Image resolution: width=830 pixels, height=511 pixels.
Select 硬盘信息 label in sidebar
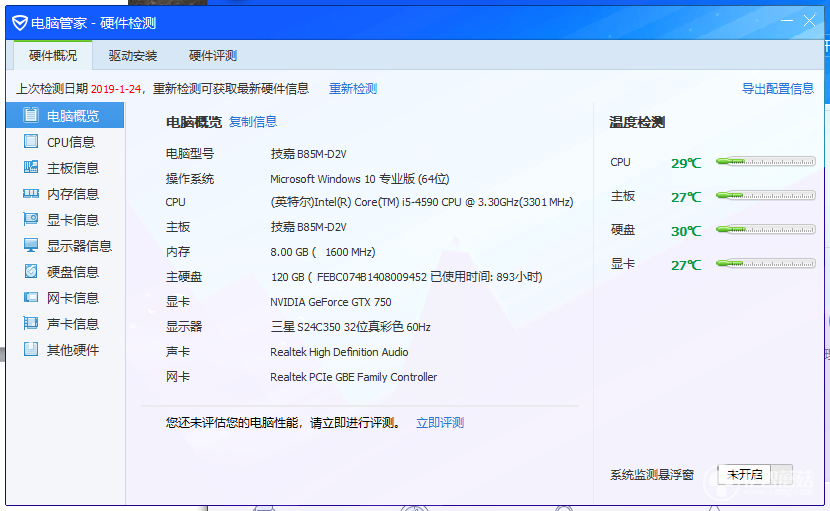point(73,272)
